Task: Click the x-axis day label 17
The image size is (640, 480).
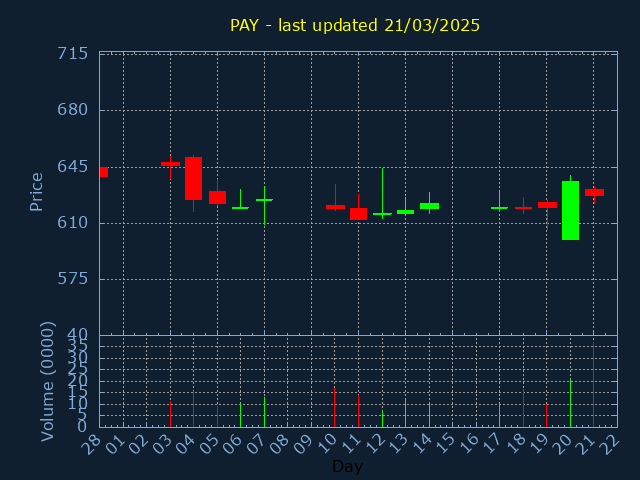Action: coord(491,444)
